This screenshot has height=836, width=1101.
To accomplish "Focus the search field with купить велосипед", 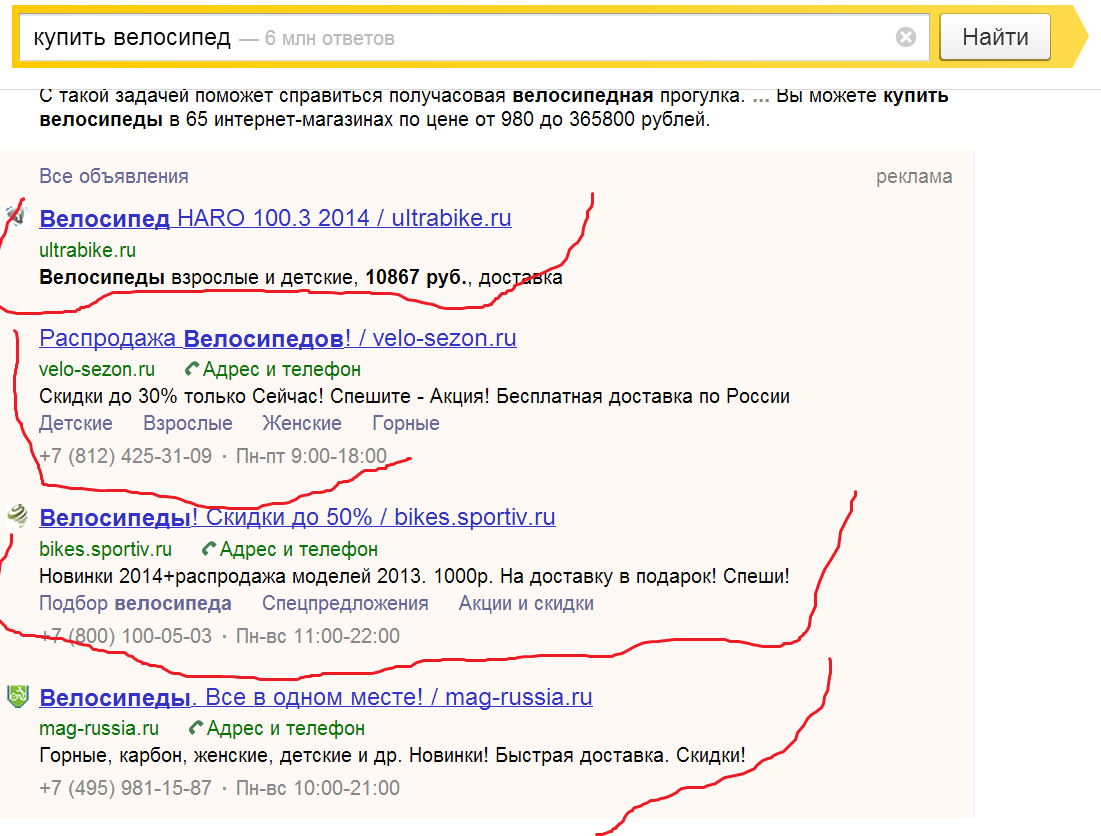I will 474,37.
